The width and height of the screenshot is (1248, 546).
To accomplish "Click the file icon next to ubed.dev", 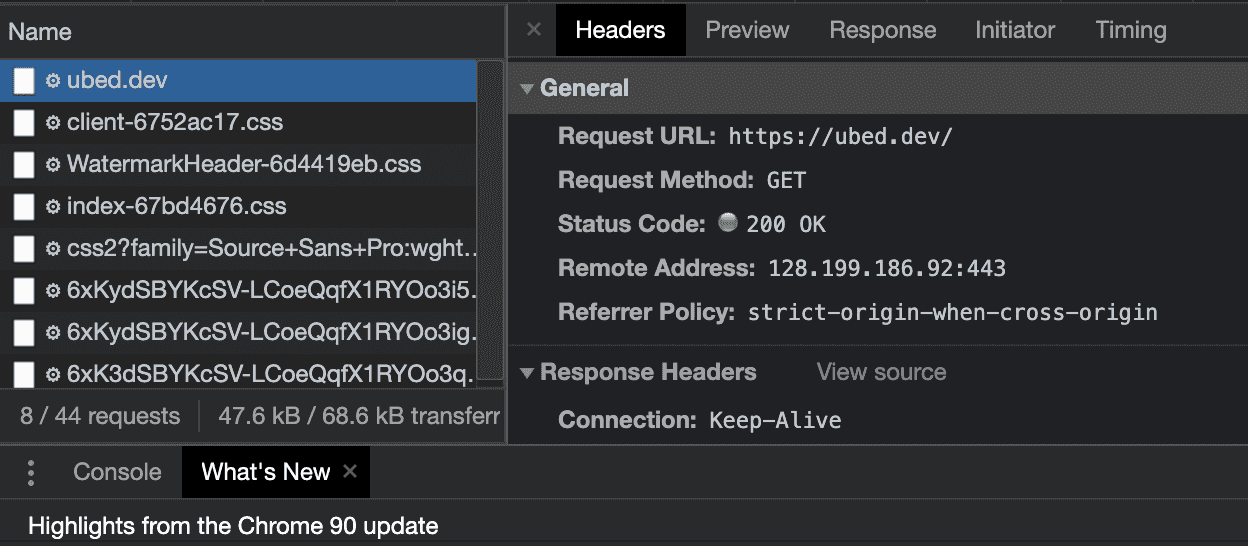I will 24,80.
